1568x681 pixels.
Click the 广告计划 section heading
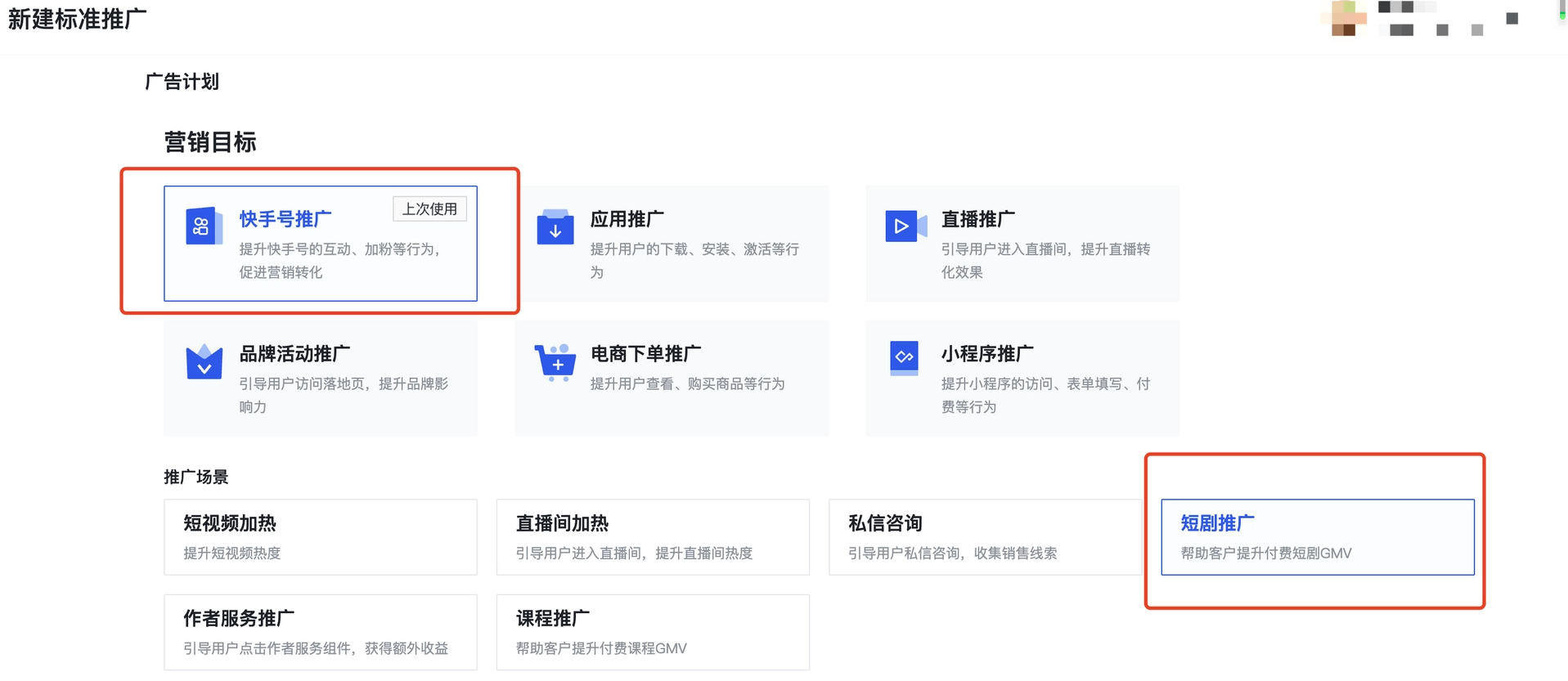click(x=182, y=82)
